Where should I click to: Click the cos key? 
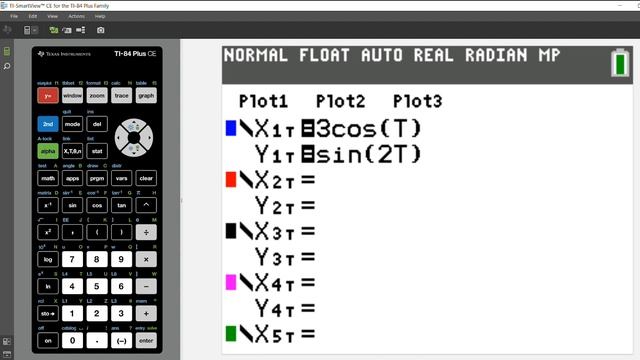tap(97, 205)
